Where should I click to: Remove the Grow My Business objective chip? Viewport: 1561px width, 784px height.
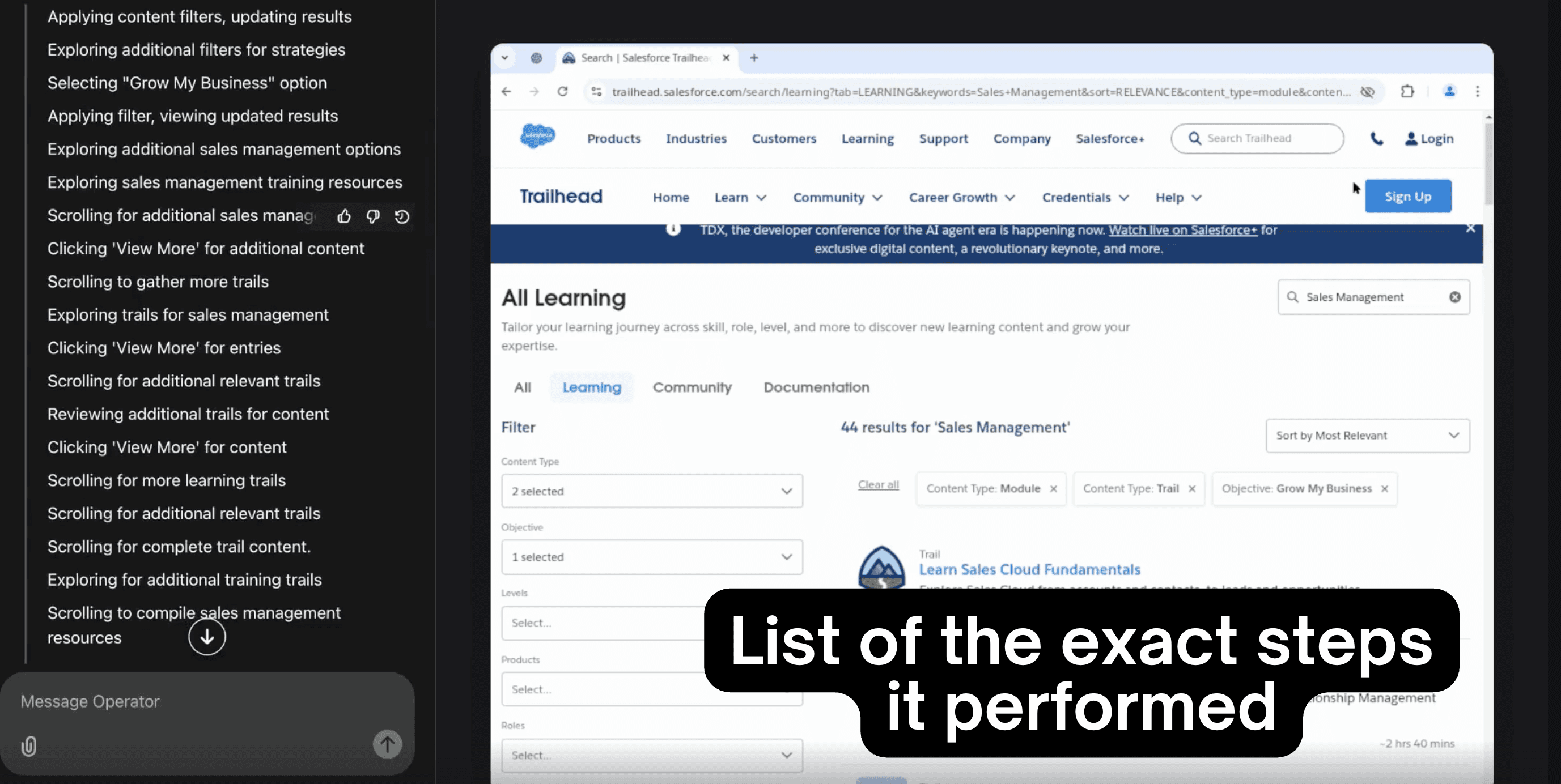1385,489
